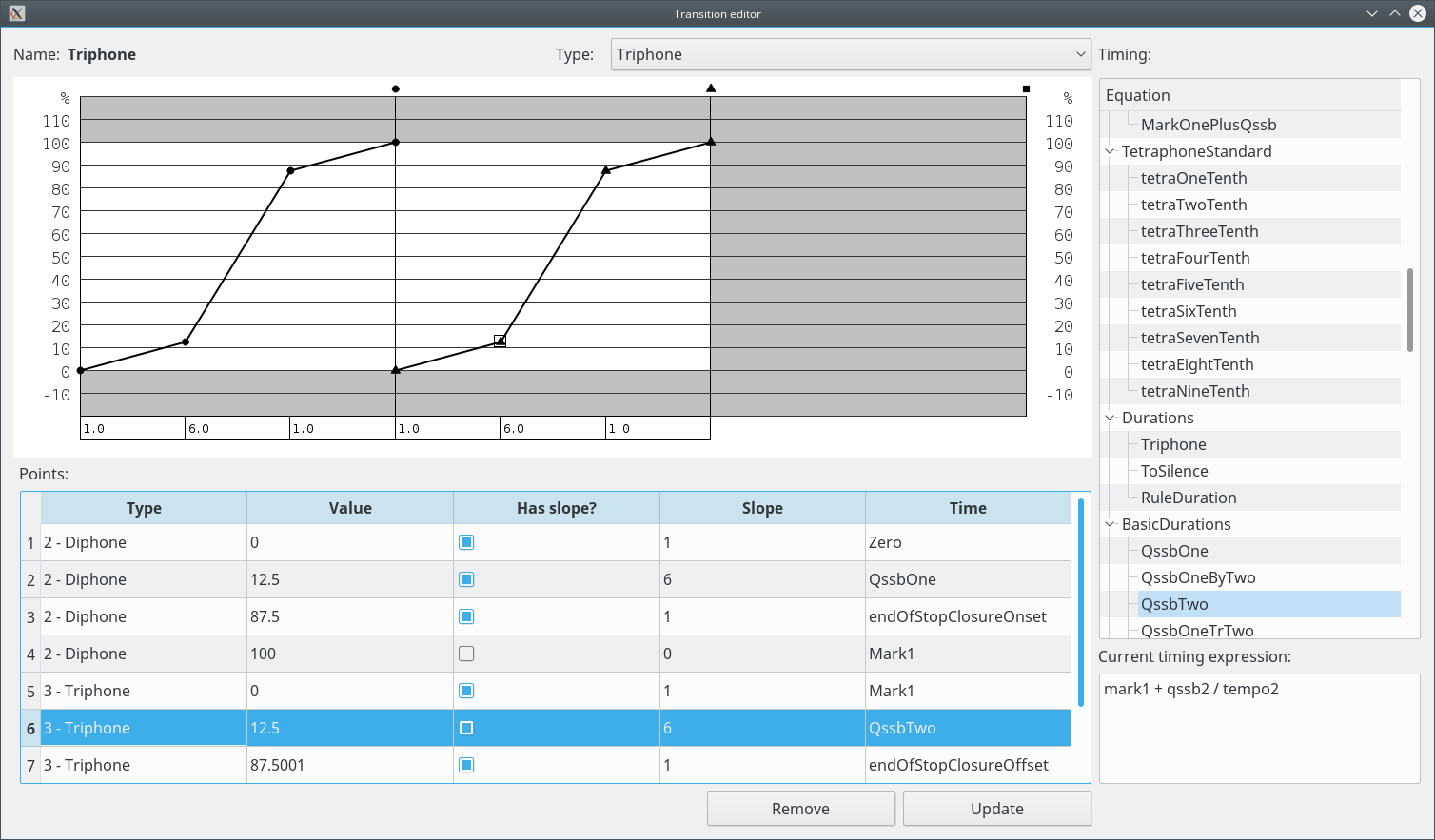This screenshot has height=840, width=1435.
Task: Open the Type dropdown showing Triphone
Action: point(851,54)
